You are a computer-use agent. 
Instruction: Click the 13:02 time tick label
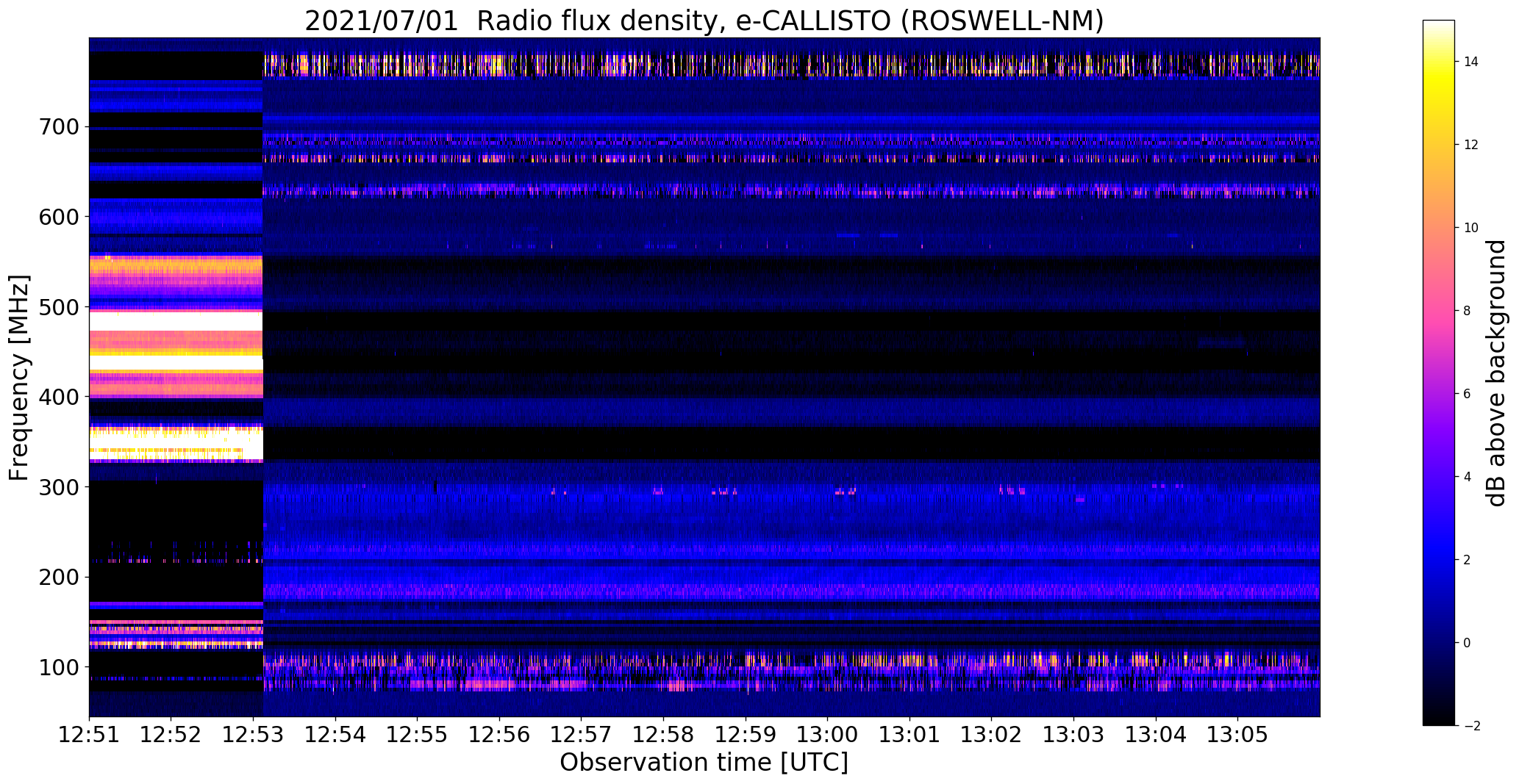(992, 736)
